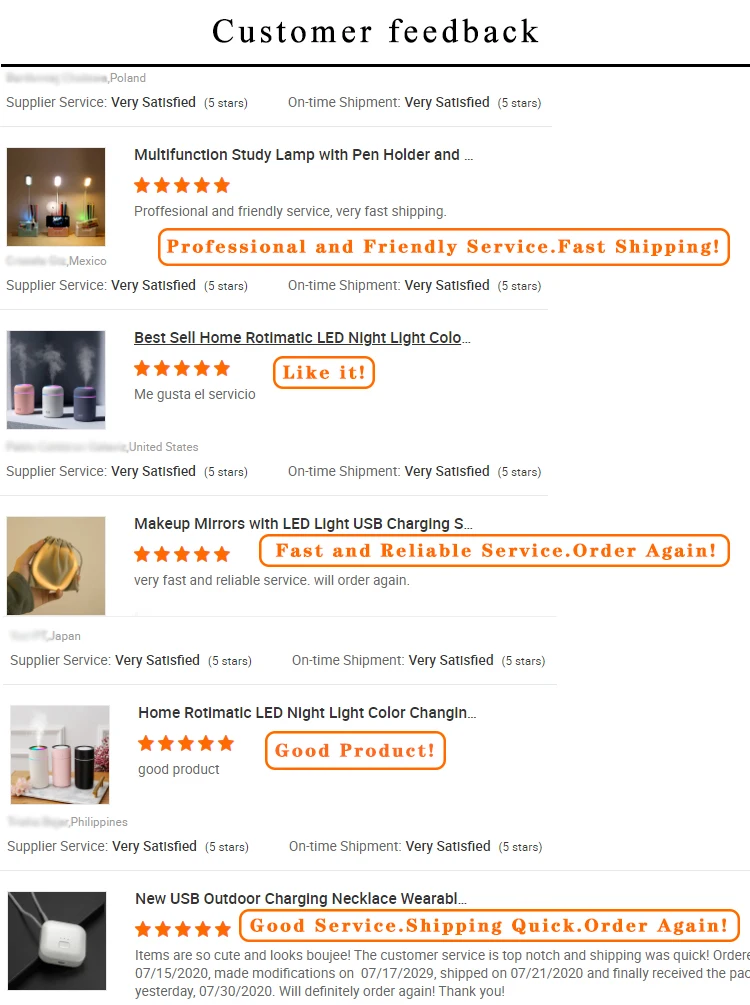Click the New USB Outdoor Charging Necklace title

tap(301, 899)
